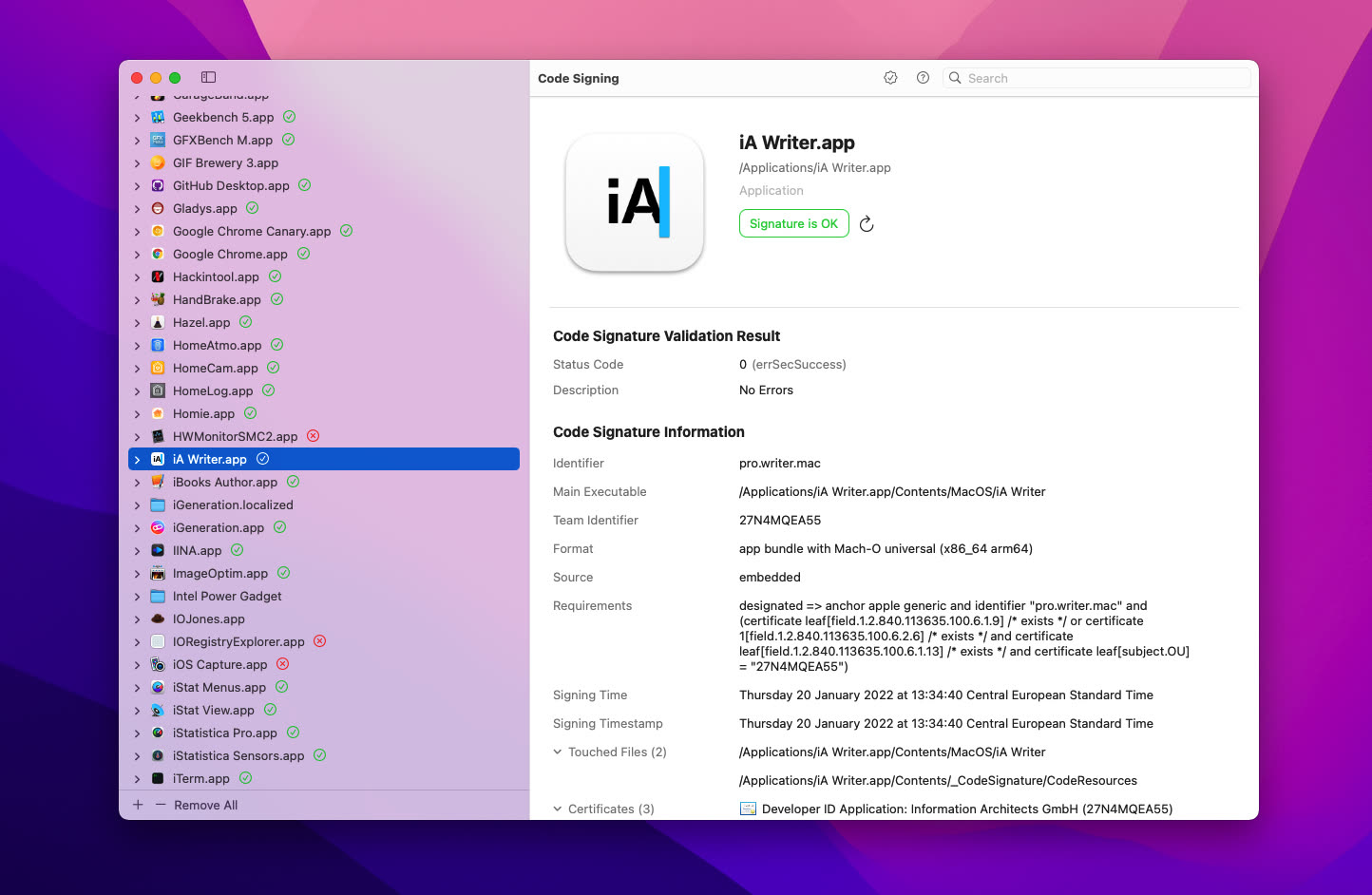Click the green checkmark next to iTerm.app
The height and width of the screenshot is (895, 1372).
[x=245, y=778]
